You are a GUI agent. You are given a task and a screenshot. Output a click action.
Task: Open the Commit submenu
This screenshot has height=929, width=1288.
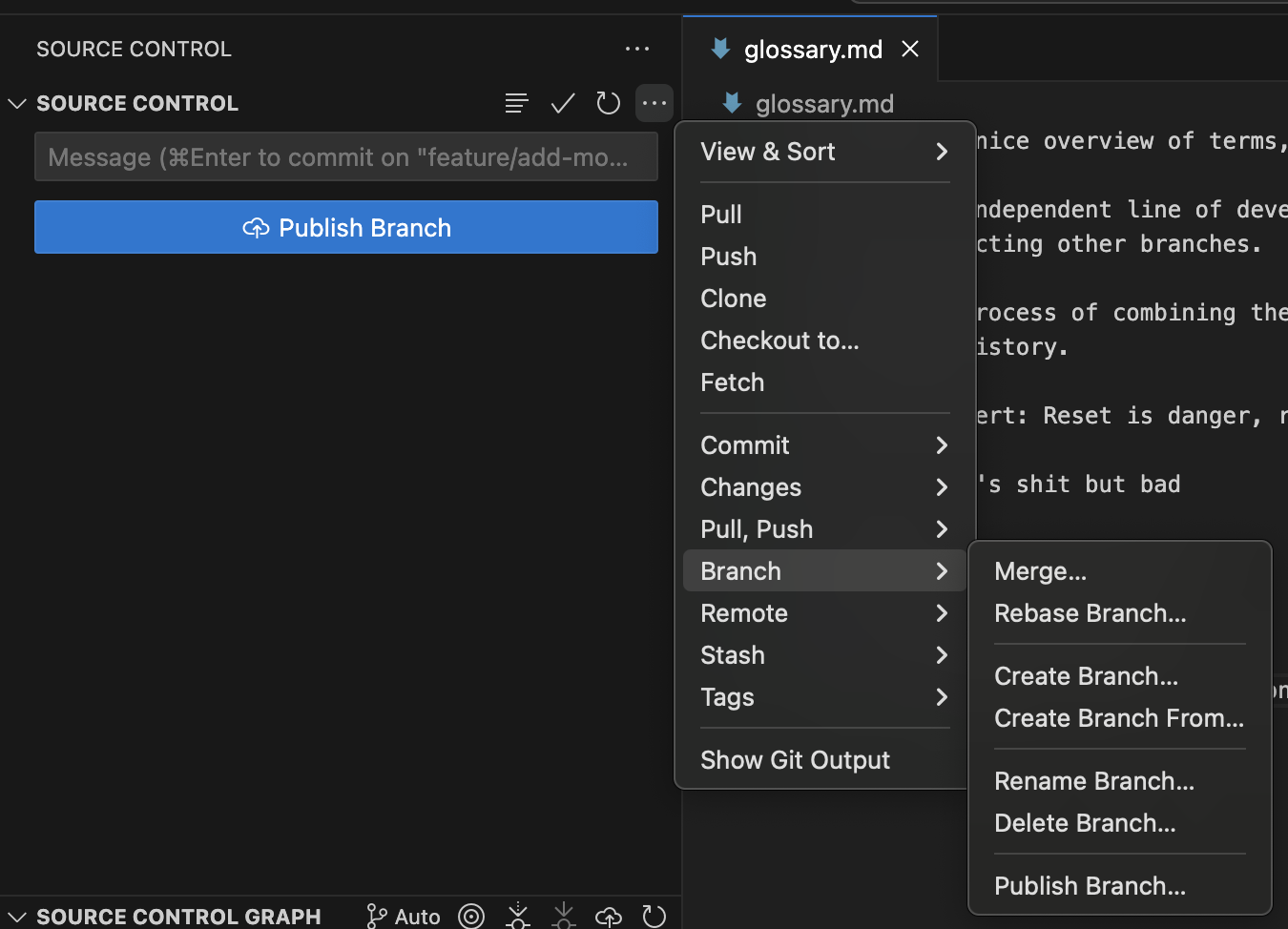tap(825, 445)
